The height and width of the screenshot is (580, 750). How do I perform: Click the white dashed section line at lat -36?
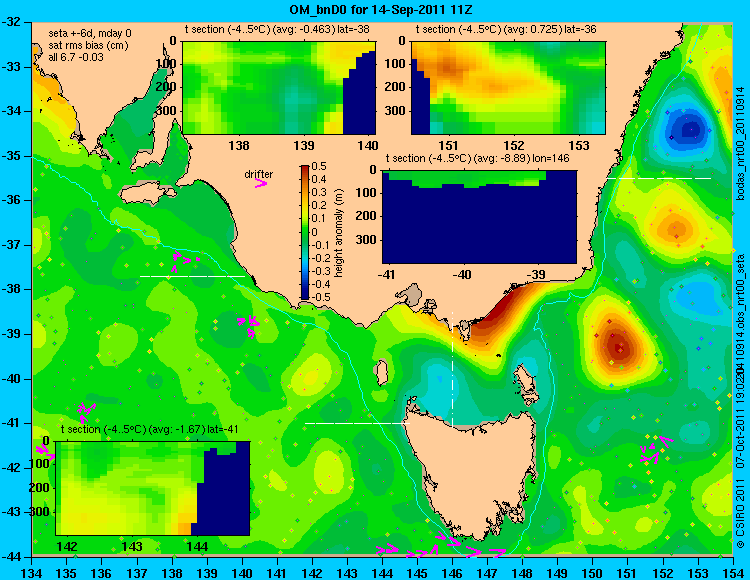click(659, 178)
